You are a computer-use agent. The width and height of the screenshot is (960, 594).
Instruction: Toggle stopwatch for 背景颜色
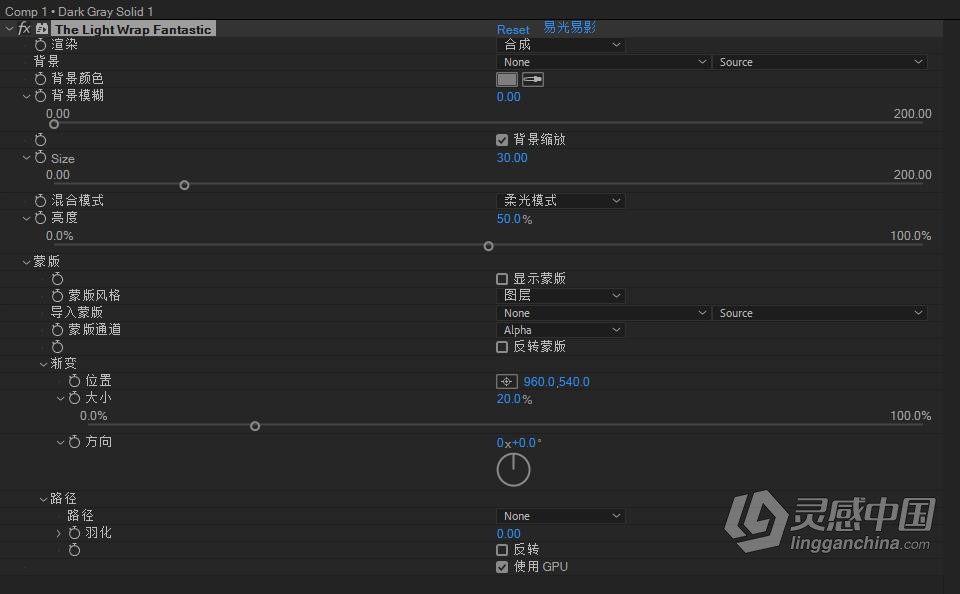click(x=40, y=79)
